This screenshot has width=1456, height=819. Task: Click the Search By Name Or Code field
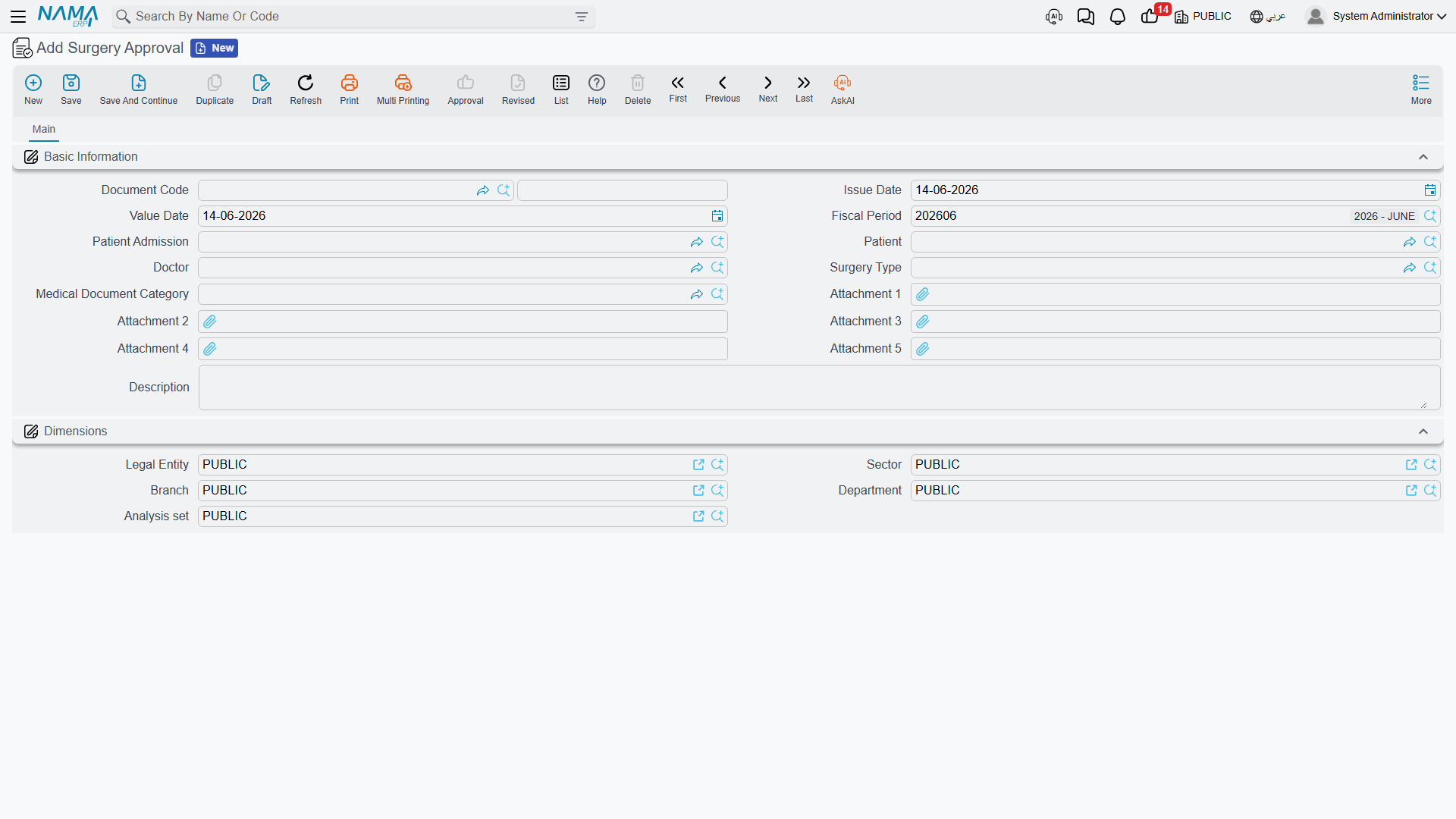353,17
